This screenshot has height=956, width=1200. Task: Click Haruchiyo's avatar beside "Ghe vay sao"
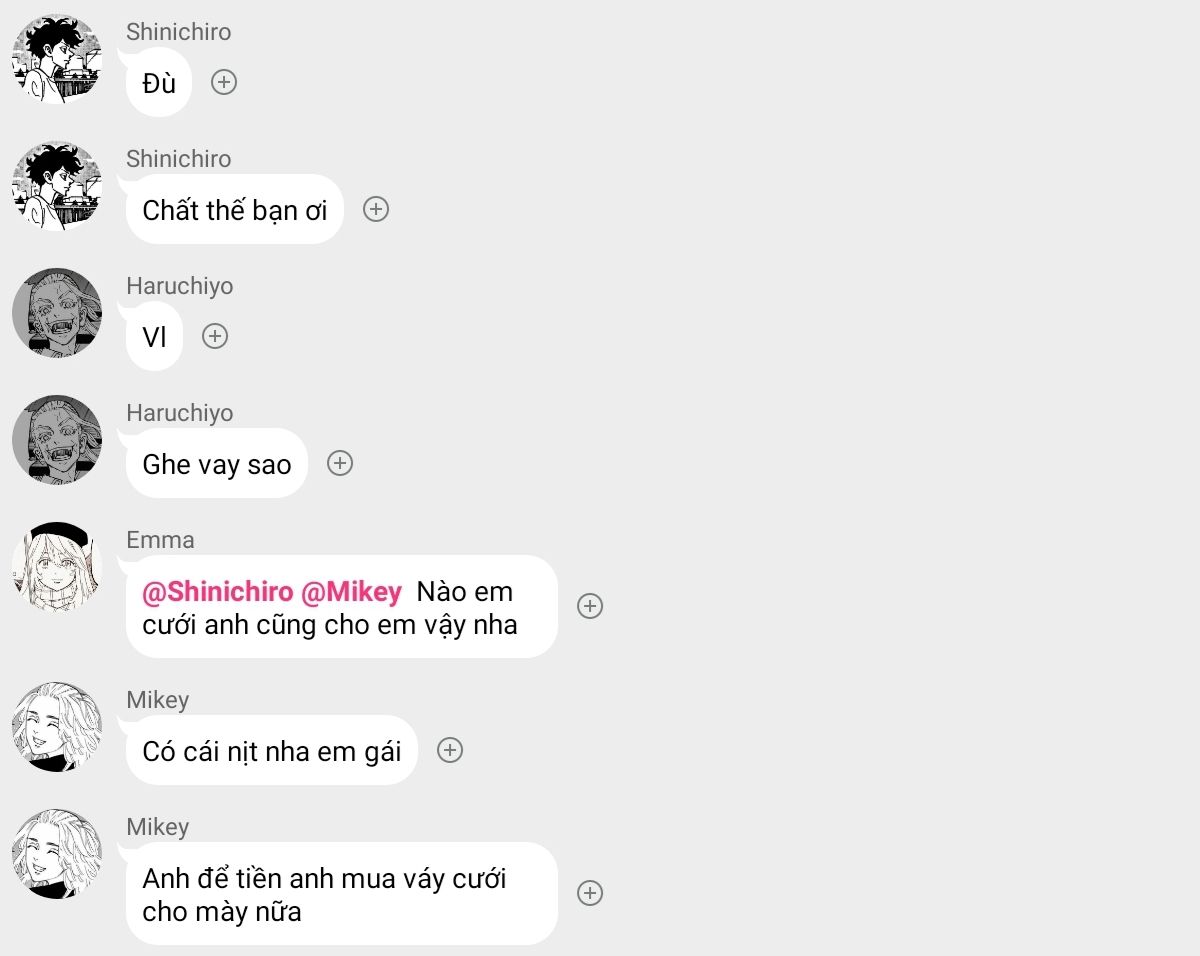pyautogui.click(x=57, y=440)
